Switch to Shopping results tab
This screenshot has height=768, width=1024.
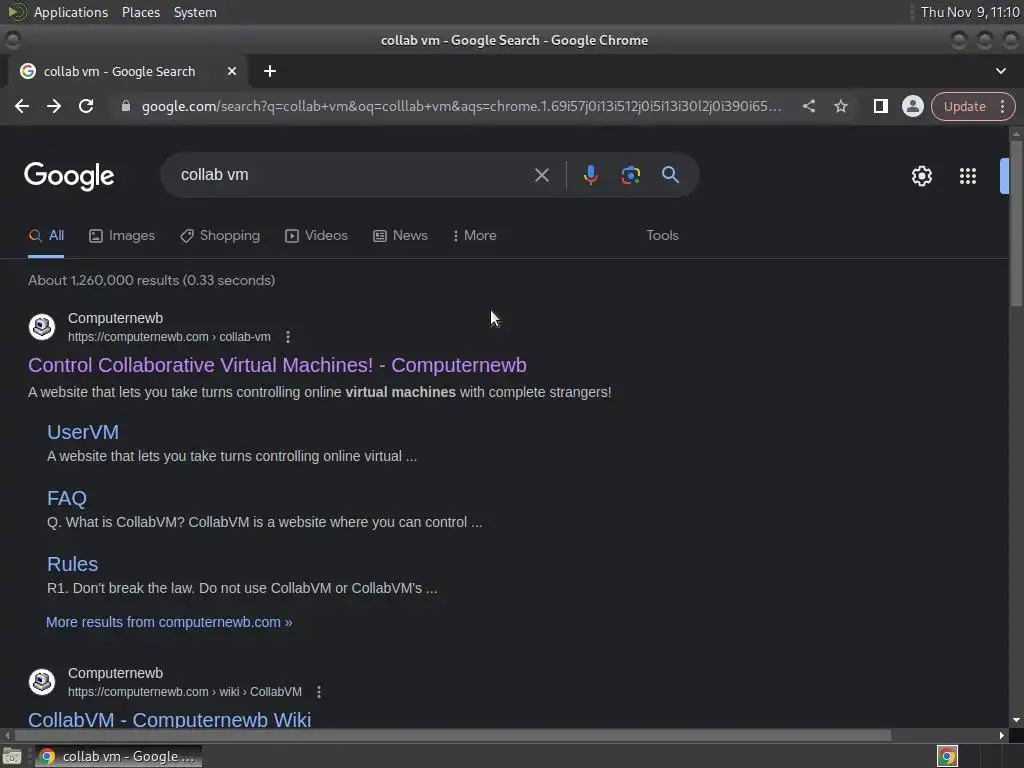point(220,236)
